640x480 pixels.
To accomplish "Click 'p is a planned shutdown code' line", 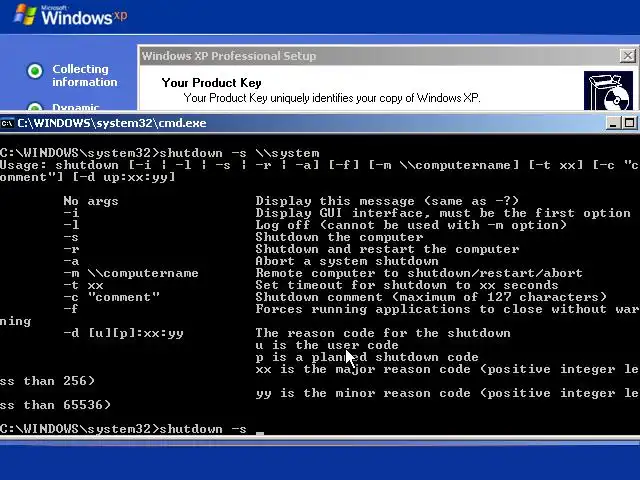I will (x=367, y=357).
